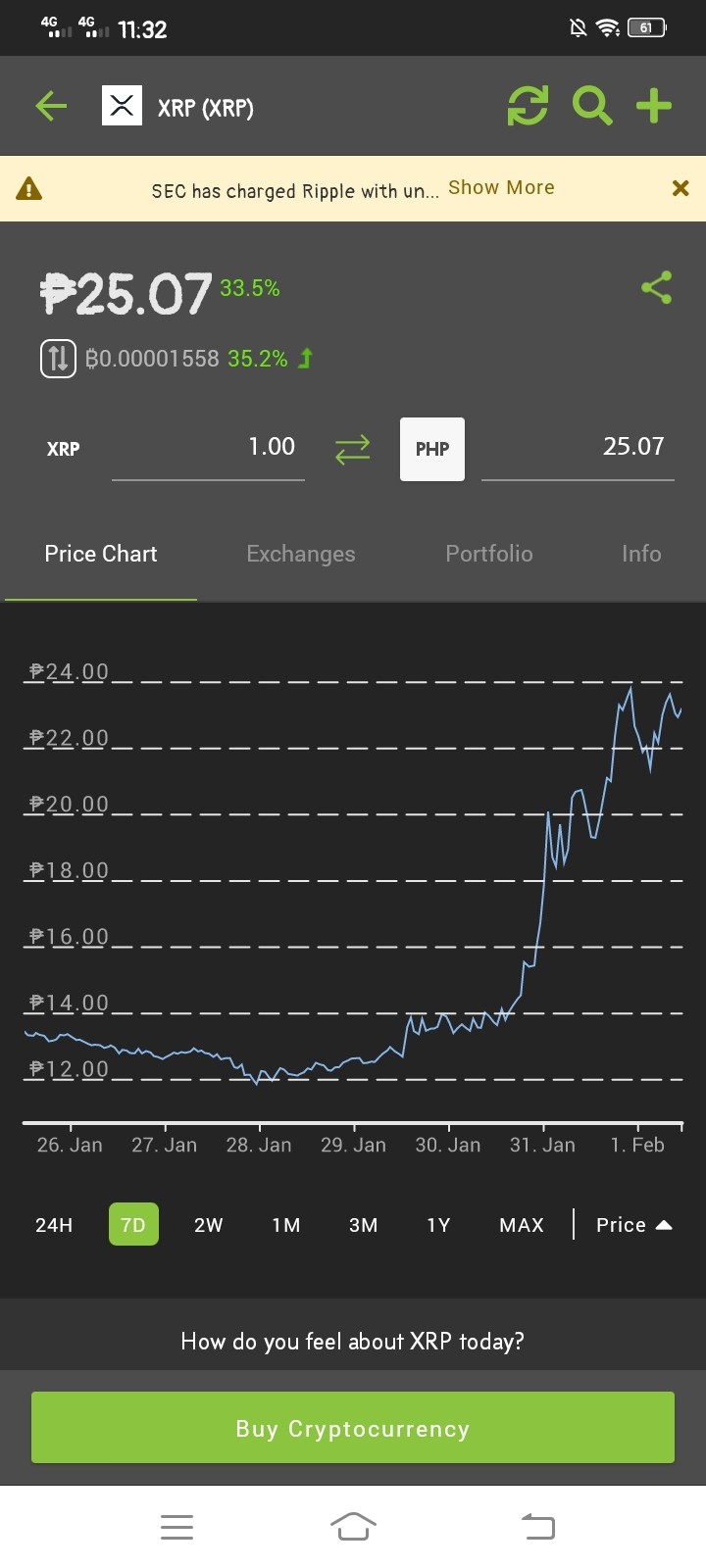Open the PHP currency selector

tap(432, 449)
